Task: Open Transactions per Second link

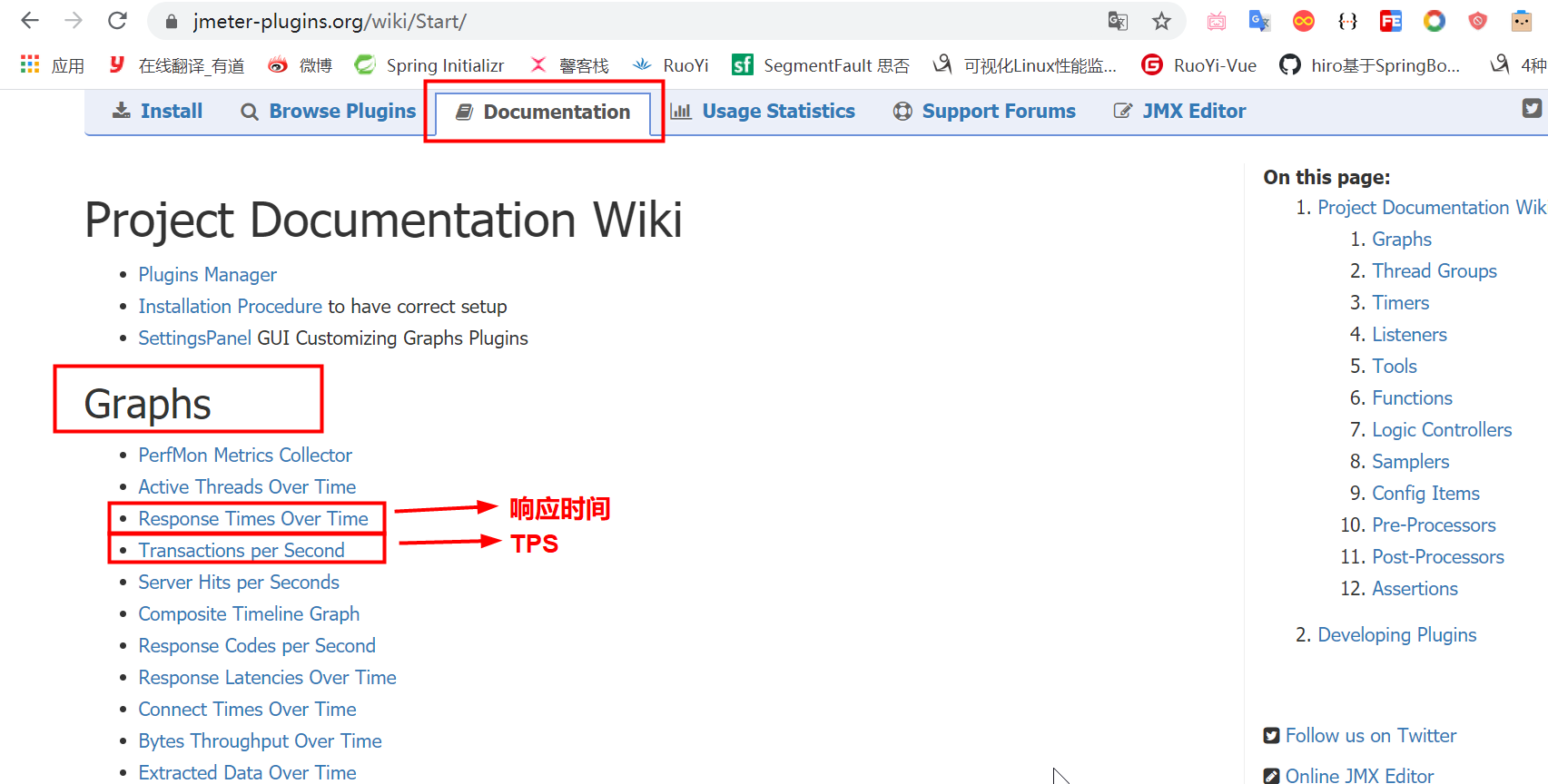Action: tap(242, 550)
